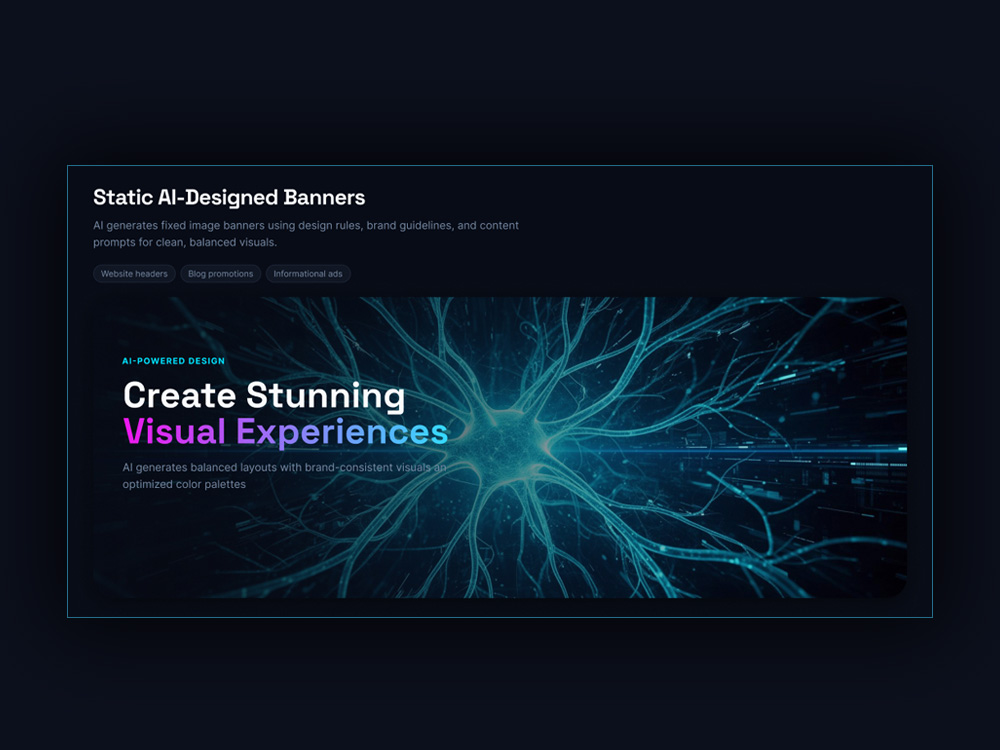The height and width of the screenshot is (750, 1000).
Task: Click the Website headers tag
Action: 134,274
